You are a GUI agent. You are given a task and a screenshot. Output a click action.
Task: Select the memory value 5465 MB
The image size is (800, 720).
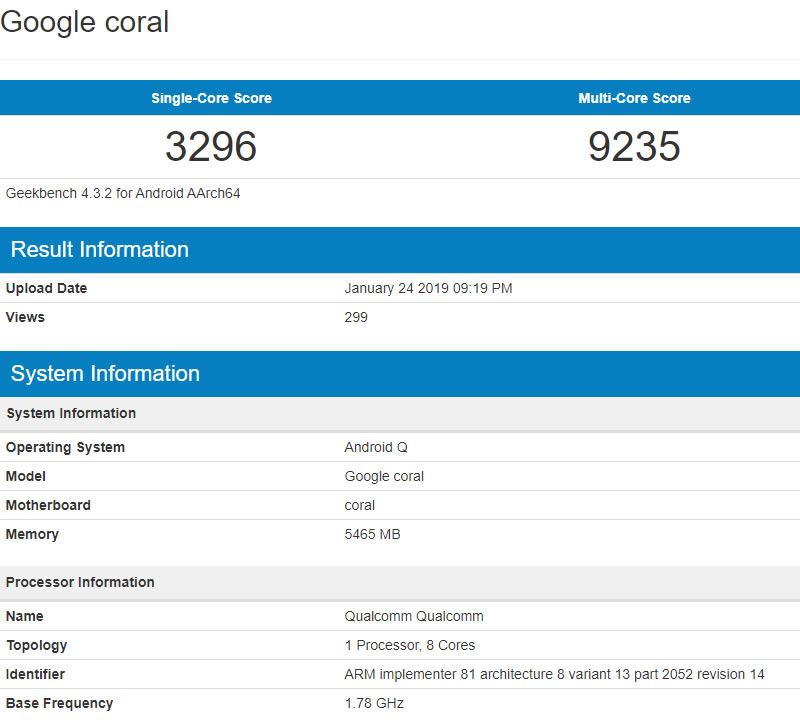click(372, 534)
